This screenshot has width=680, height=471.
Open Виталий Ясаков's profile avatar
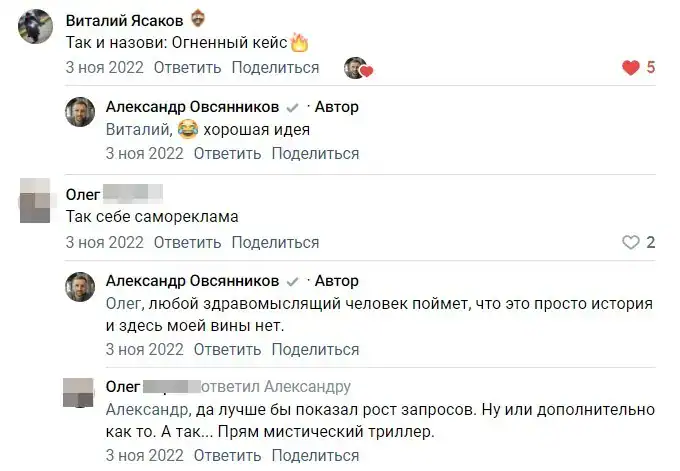(36, 26)
